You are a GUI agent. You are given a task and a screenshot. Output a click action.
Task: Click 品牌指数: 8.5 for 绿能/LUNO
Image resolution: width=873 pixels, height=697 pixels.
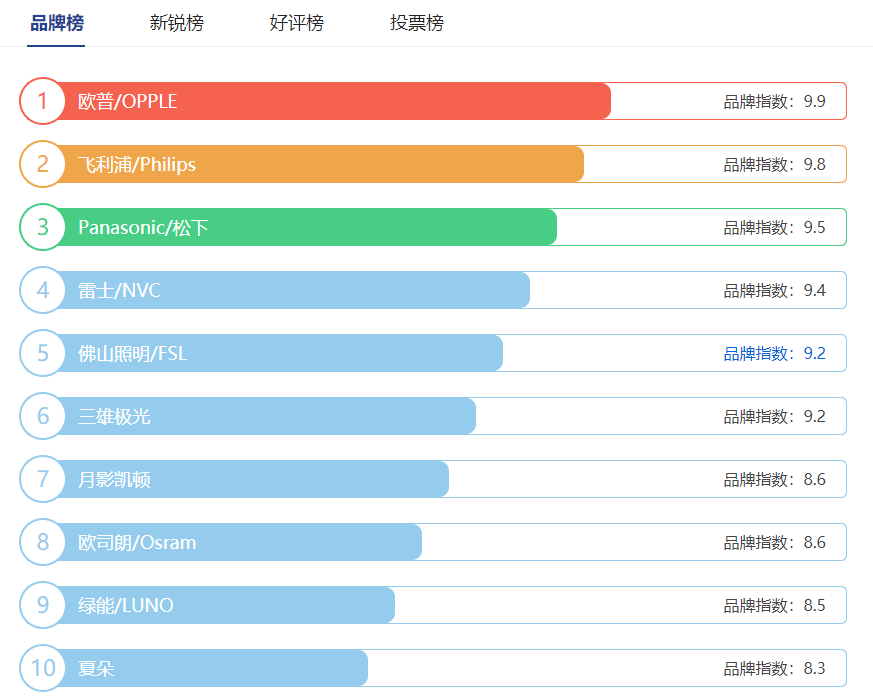[774, 605]
